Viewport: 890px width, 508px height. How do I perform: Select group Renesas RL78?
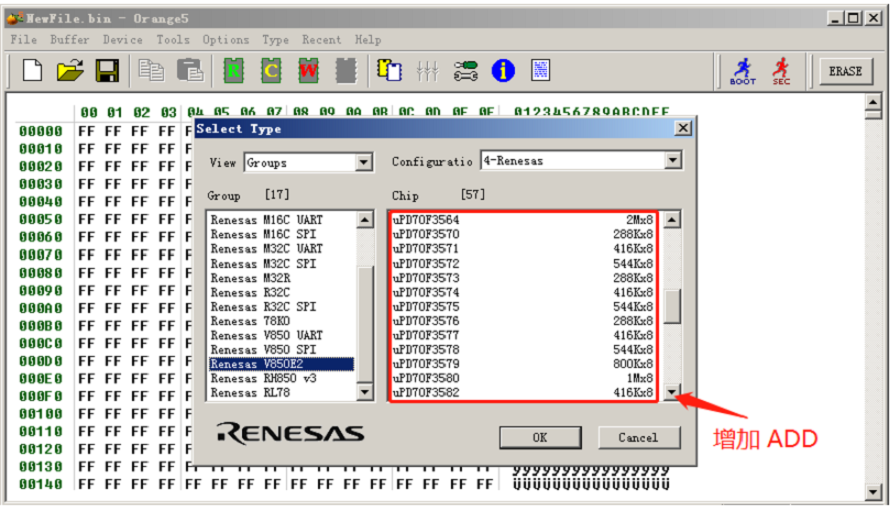click(281, 392)
